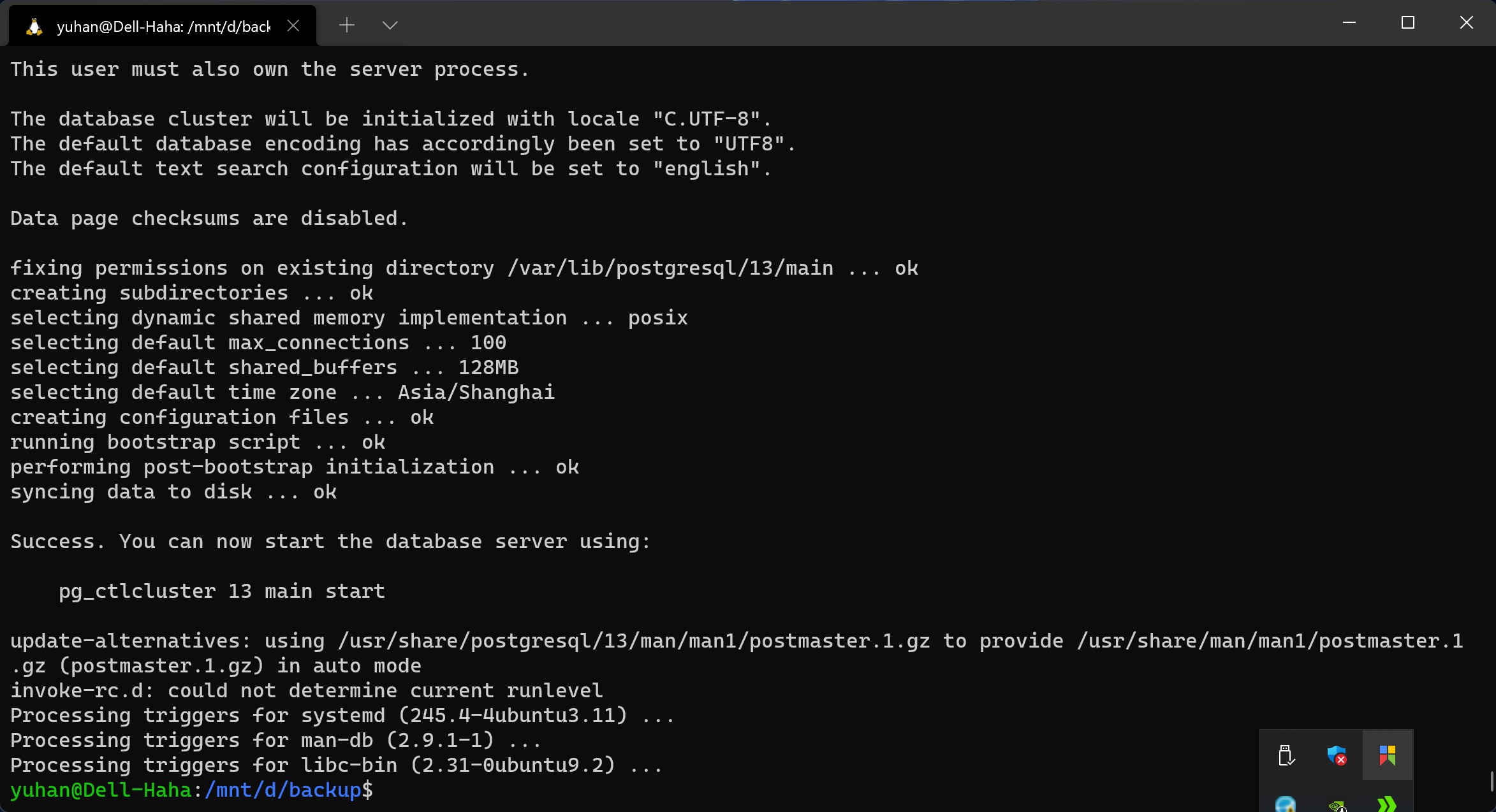Minimize the terminal window
This screenshot has height=812, width=1496.
click(x=1349, y=23)
